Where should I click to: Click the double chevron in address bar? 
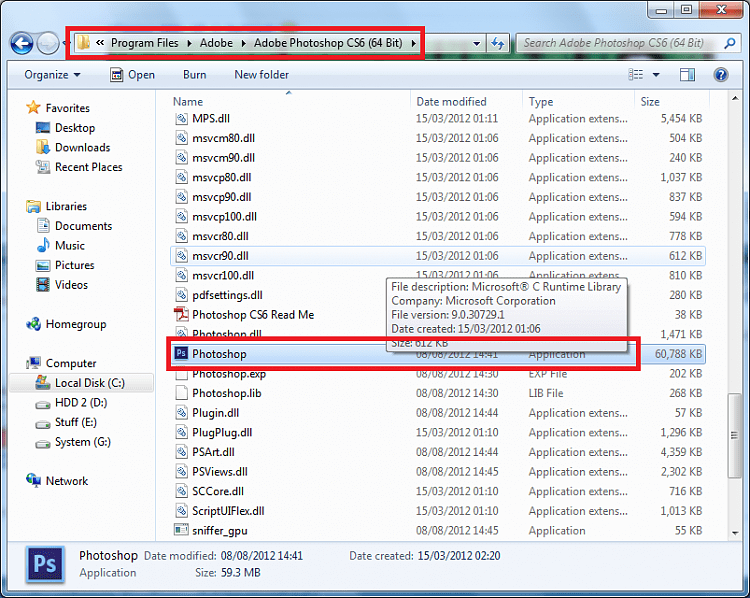(100, 43)
